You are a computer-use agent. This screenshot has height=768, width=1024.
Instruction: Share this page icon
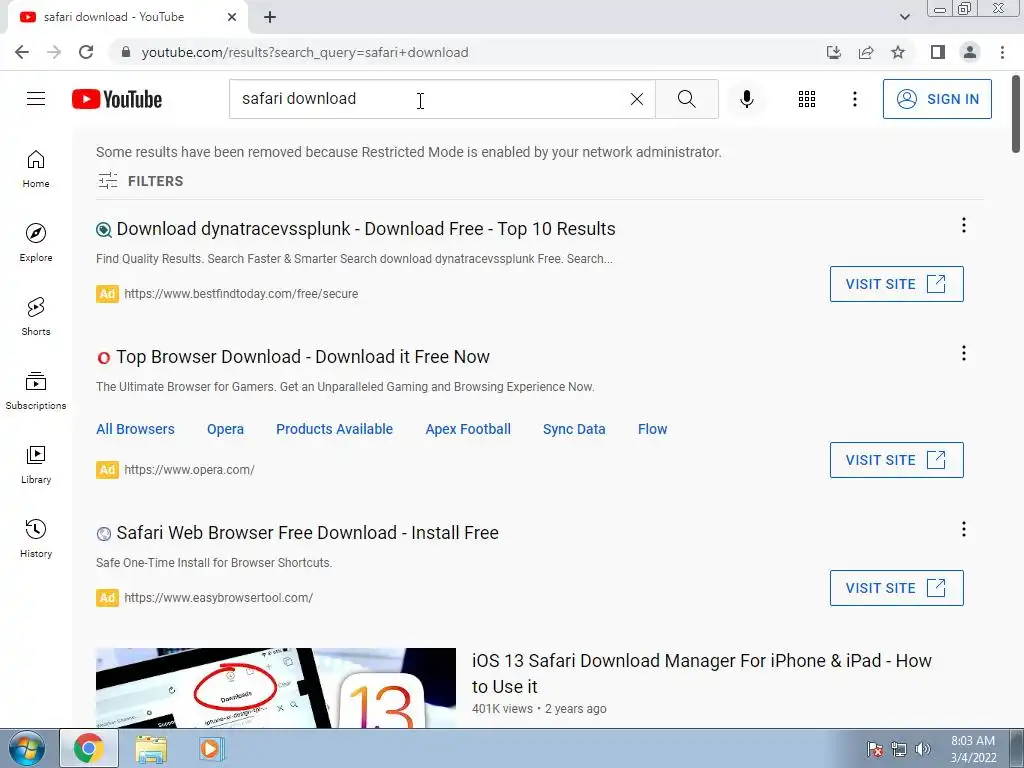point(866,52)
